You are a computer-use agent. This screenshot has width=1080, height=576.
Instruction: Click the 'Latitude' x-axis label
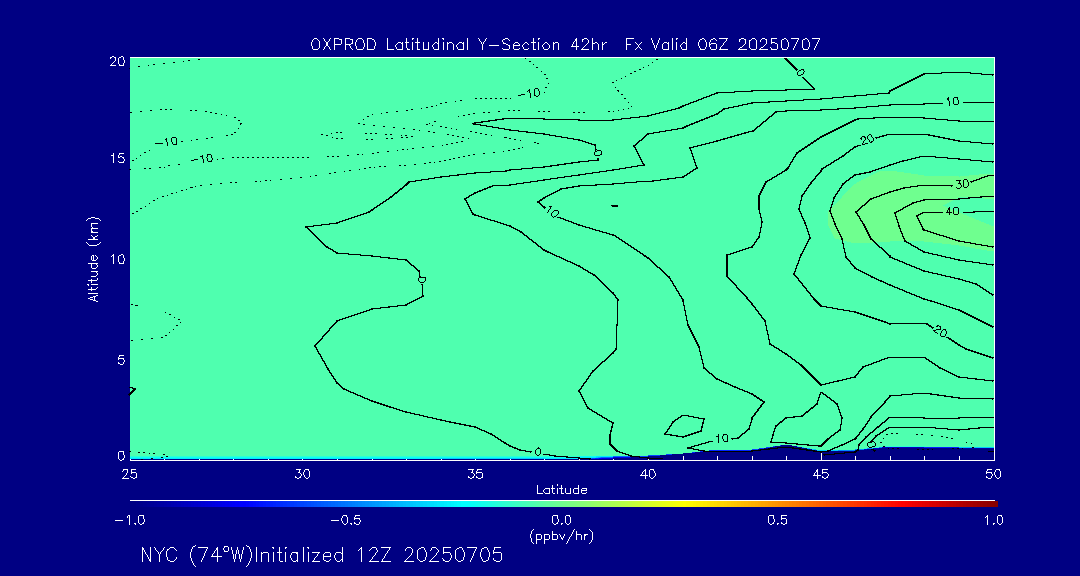pyautogui.click(x=561, y=489)
